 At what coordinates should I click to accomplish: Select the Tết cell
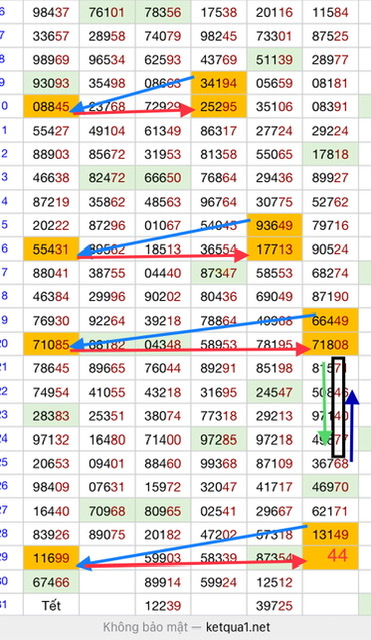click(51, 605)
